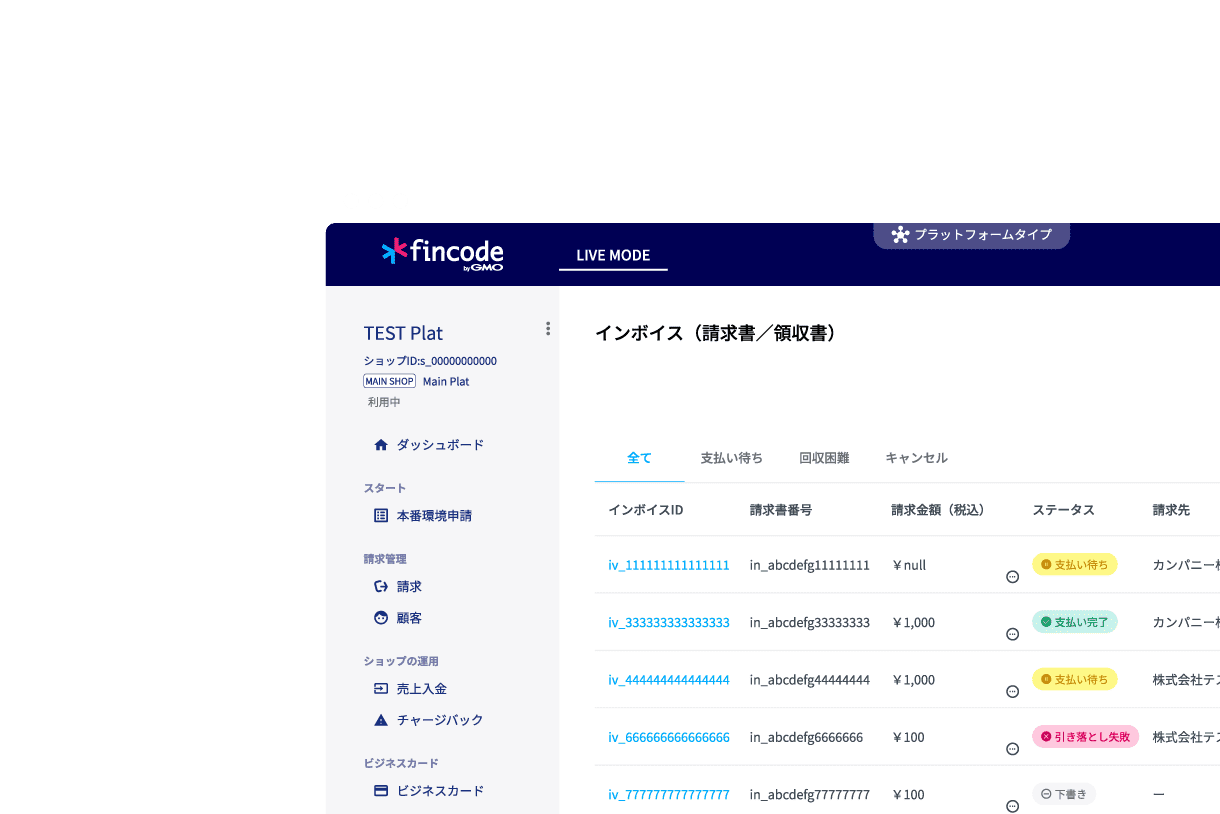Open invoice link iv_333333333333333

tap(668, 622)
